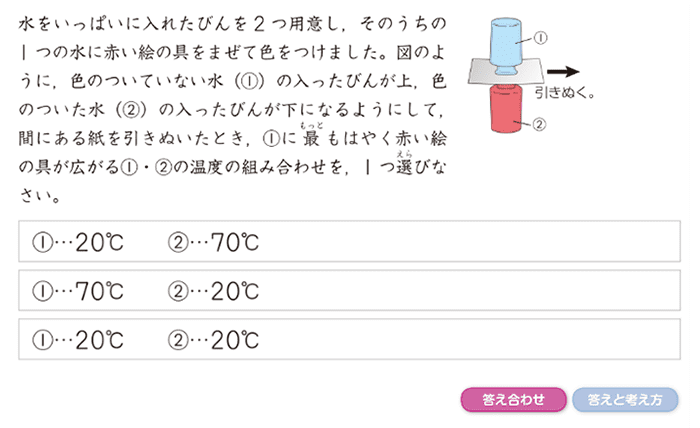Click the pink 答え合わせ button
This screenshot has width=700, height=428.
pos(513,399)
